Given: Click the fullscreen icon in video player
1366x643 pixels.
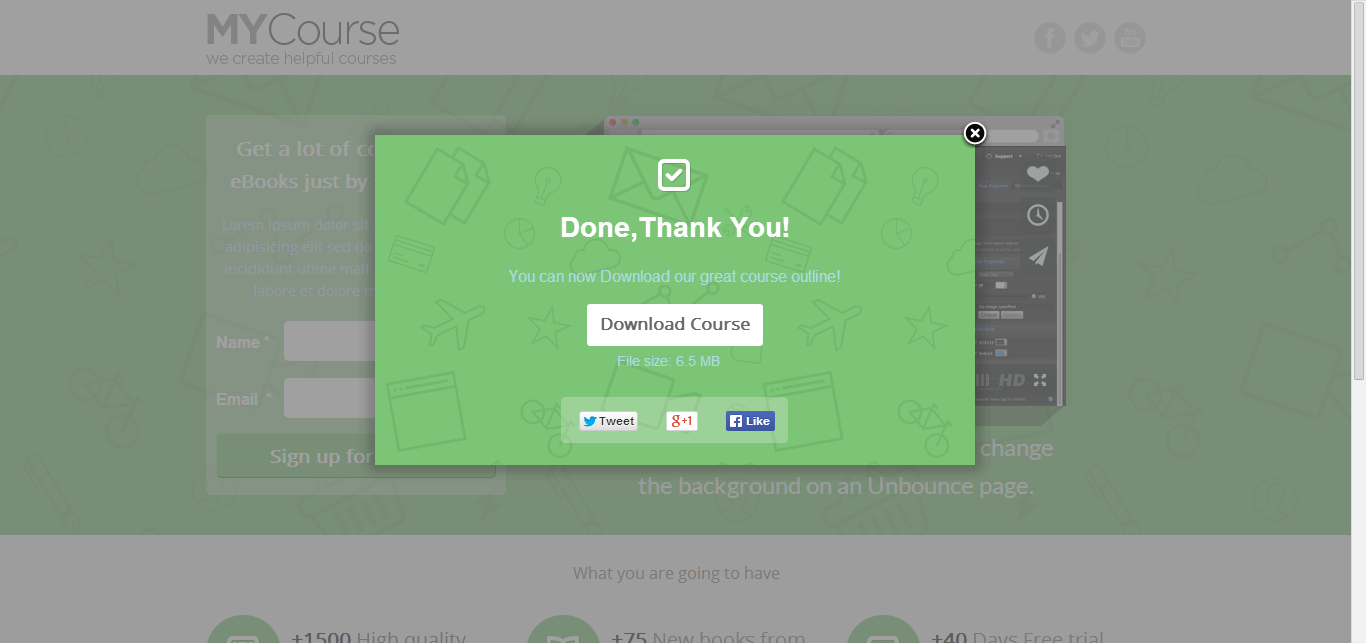Looking at the screenshot, I should point(1040,380).
